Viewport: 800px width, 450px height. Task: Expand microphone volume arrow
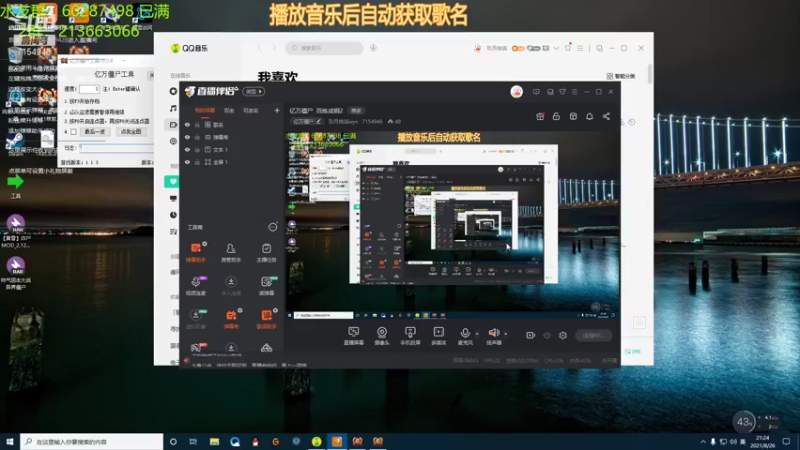[x=478, y=334]
